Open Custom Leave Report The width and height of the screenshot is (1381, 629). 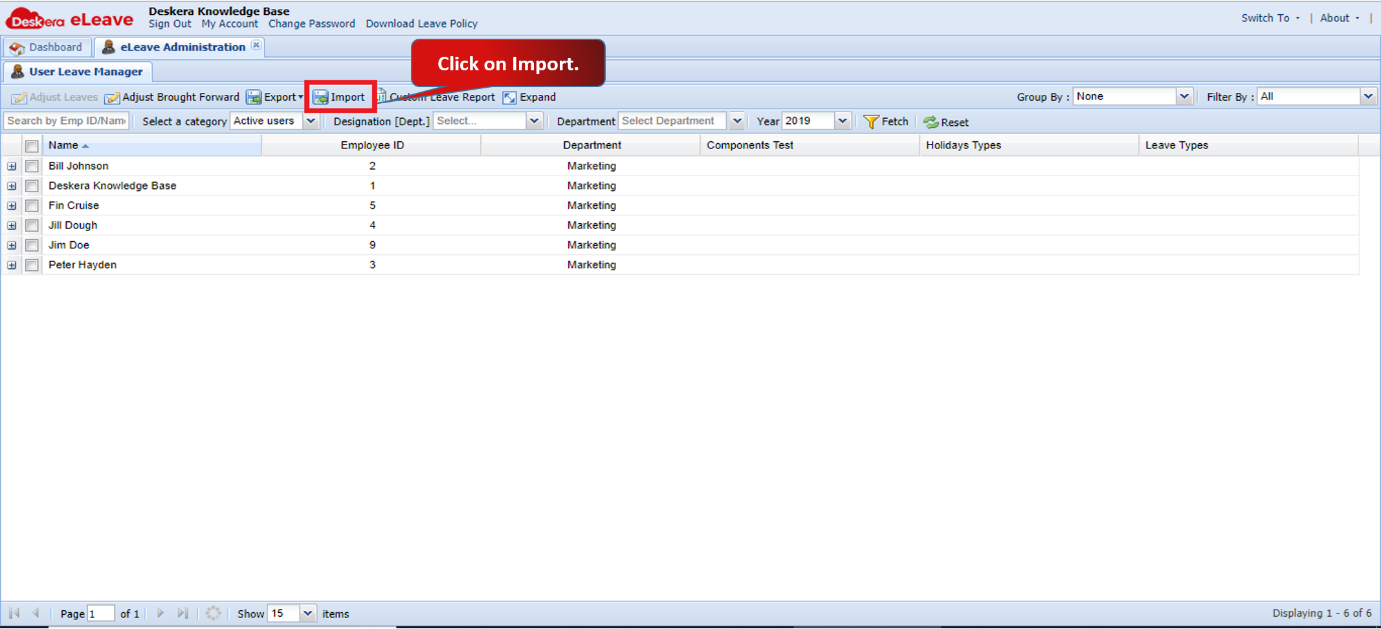click(x=436, y=97)
